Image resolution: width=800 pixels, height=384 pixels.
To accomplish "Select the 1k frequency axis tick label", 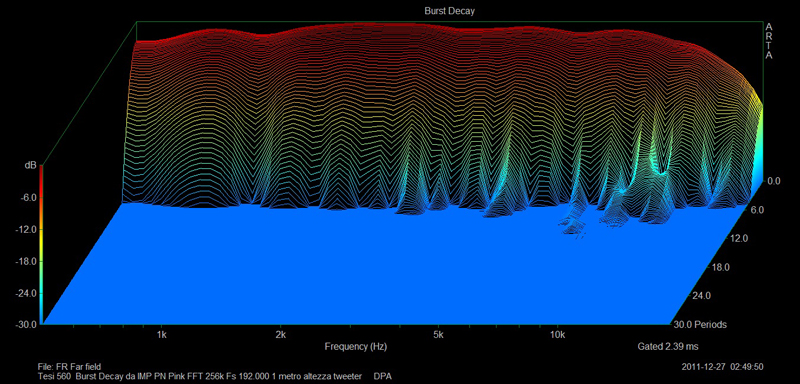I will click(x=162, y=335).
